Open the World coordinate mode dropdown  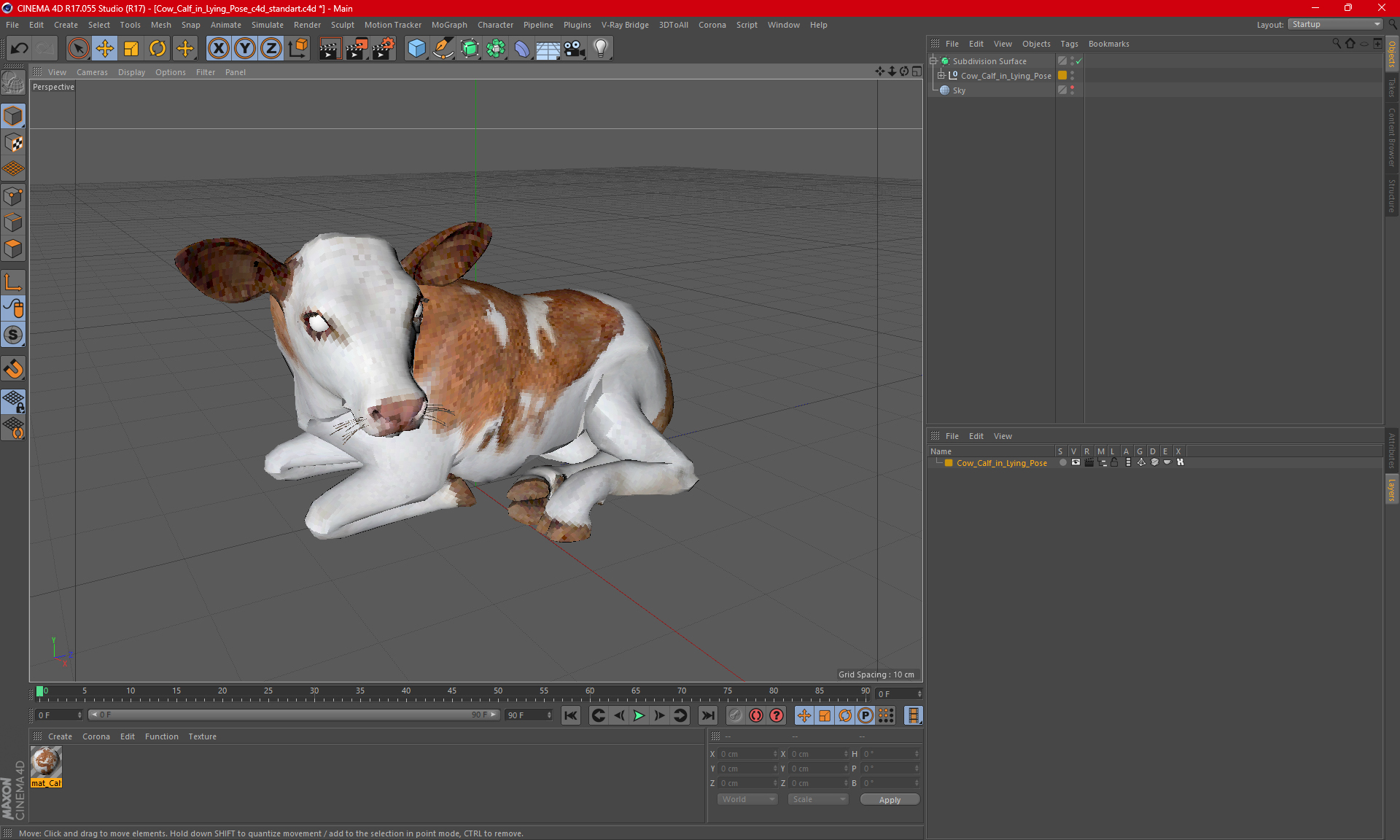[x=747, y=799]
